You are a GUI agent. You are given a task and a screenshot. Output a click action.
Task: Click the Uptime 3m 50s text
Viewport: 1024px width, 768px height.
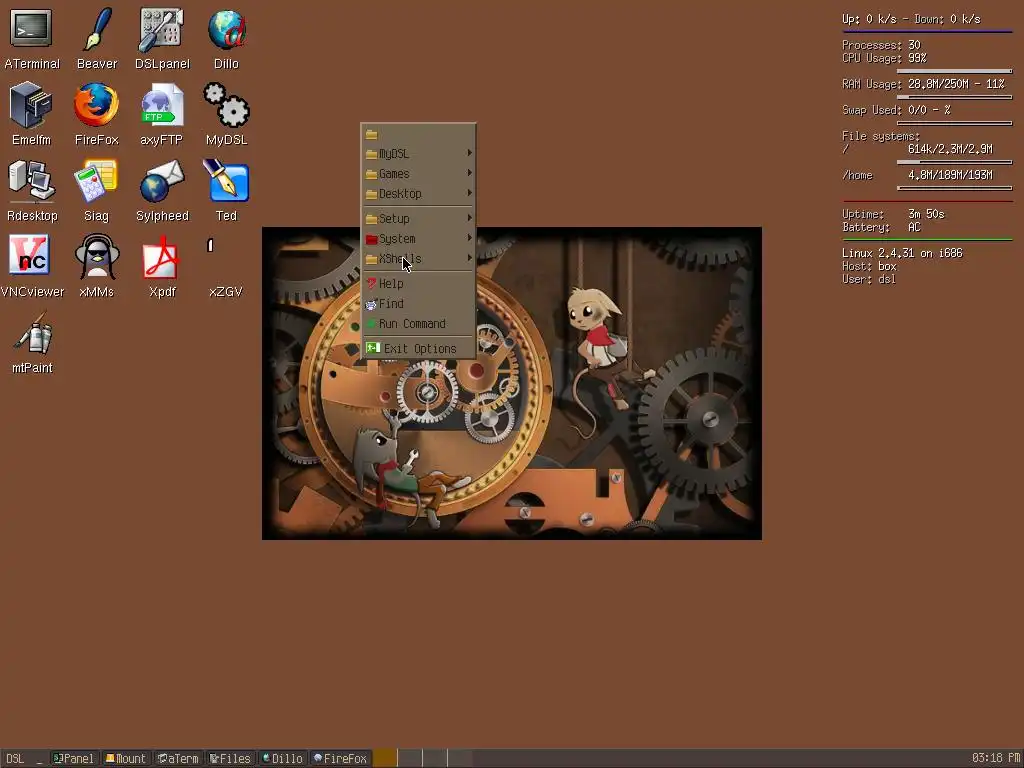point(893,214)
